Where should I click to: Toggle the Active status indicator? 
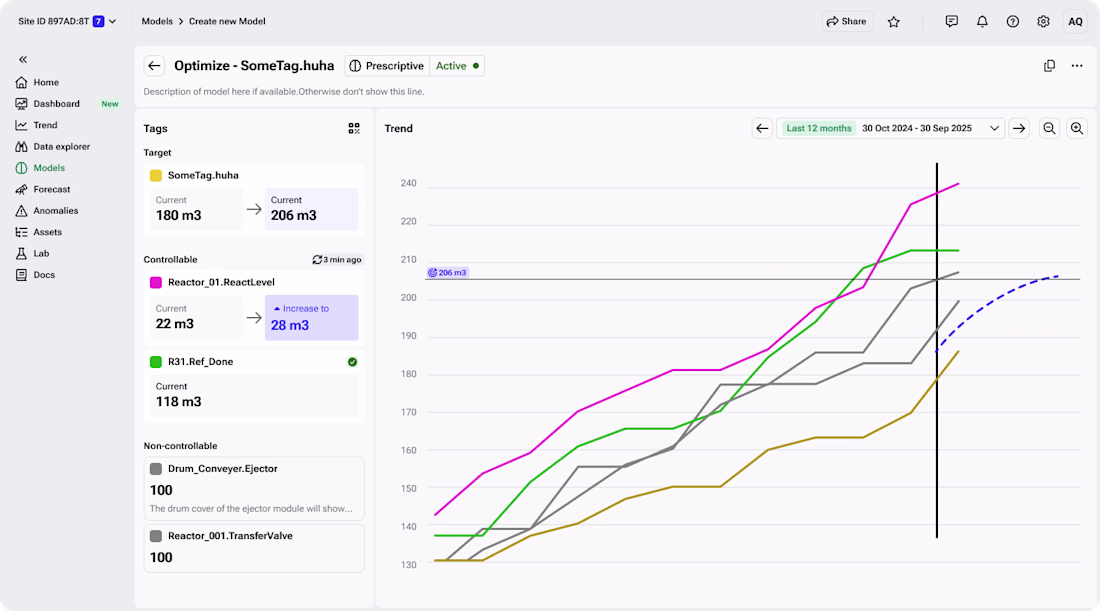tap(457, 66)
